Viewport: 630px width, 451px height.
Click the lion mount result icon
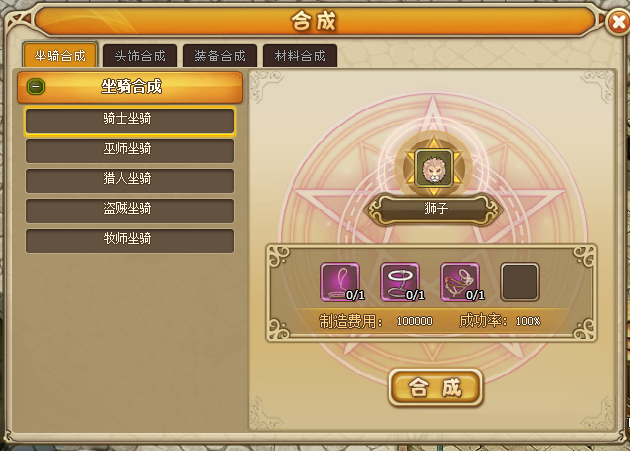(434, 168)
